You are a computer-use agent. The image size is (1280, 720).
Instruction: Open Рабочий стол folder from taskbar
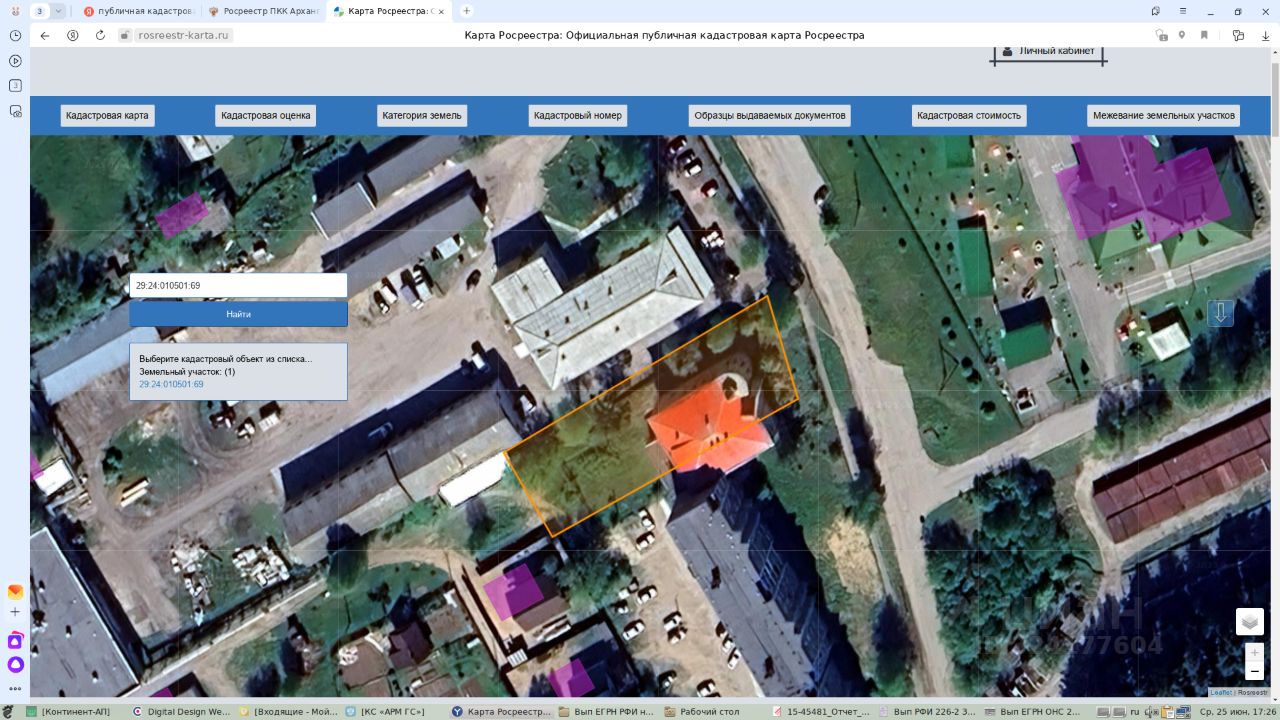click(700, 712)
